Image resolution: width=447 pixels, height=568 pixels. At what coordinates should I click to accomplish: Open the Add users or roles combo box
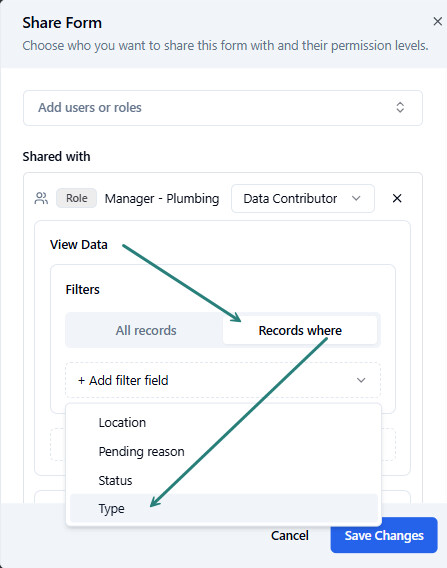coord(223,108)
